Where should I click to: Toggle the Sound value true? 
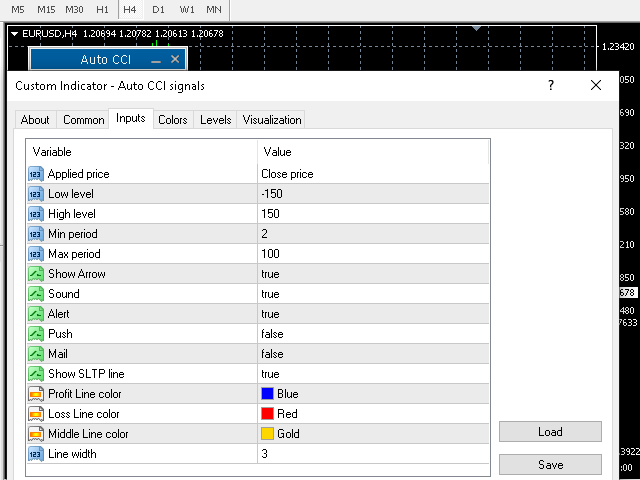coord(270,294)
